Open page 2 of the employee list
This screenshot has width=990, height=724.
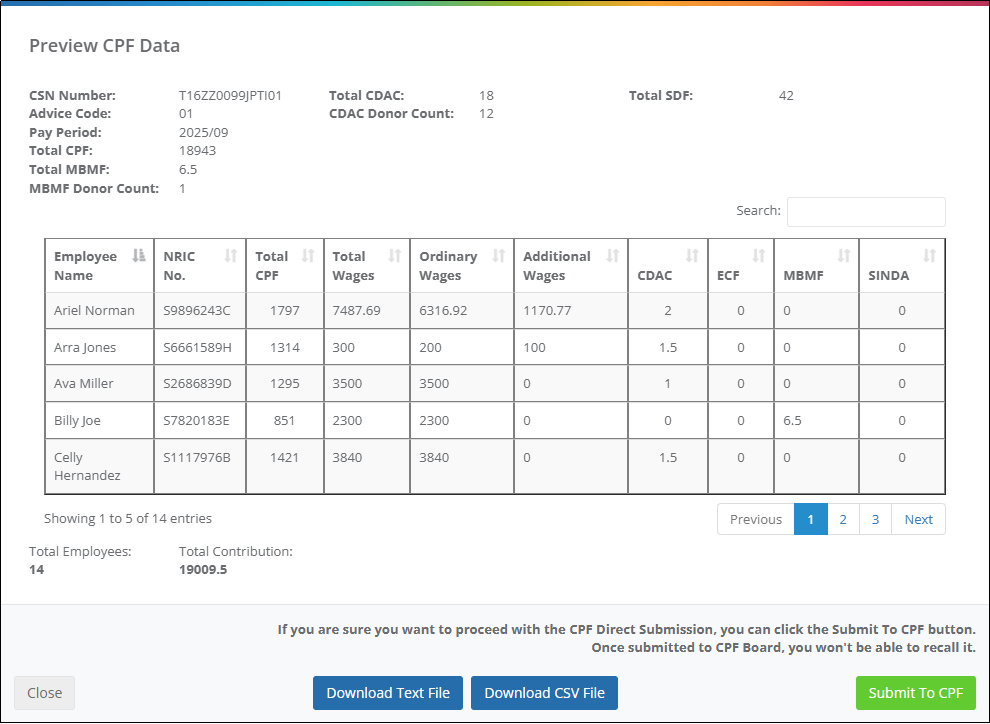[x=843, y=519]
